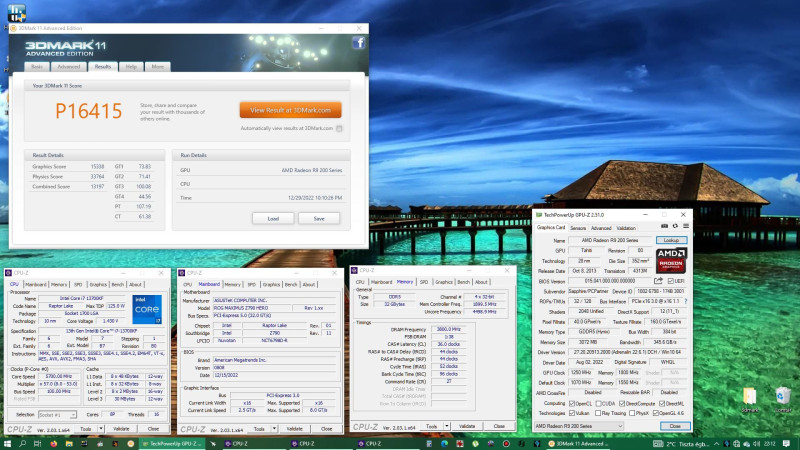Switch to 3DMark Advanced tab
The height and width of the screenshot is (450, 800).
point(68,67)
